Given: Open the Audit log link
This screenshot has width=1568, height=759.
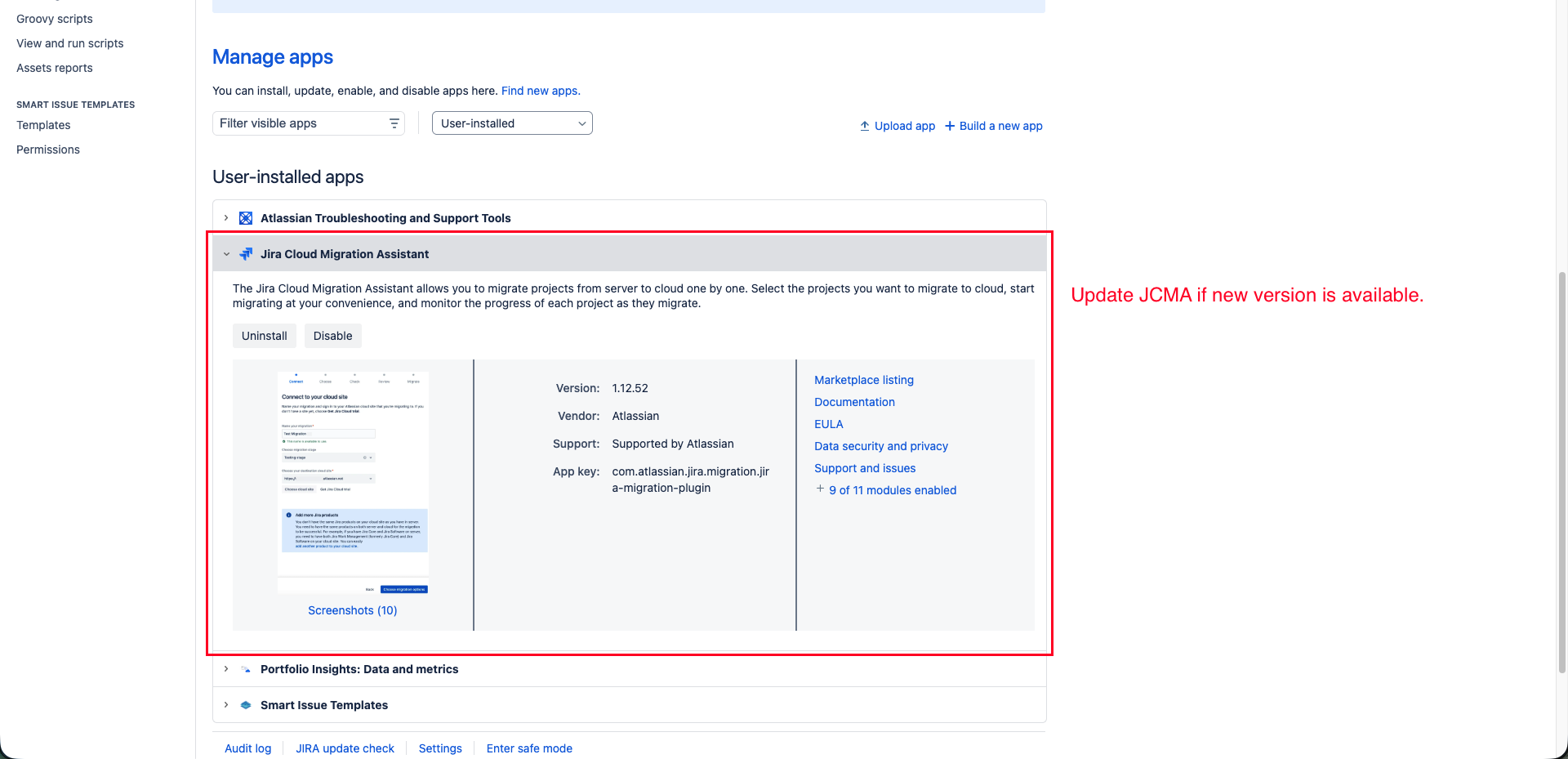Looking at the screenshot, I should coord(248,748).
